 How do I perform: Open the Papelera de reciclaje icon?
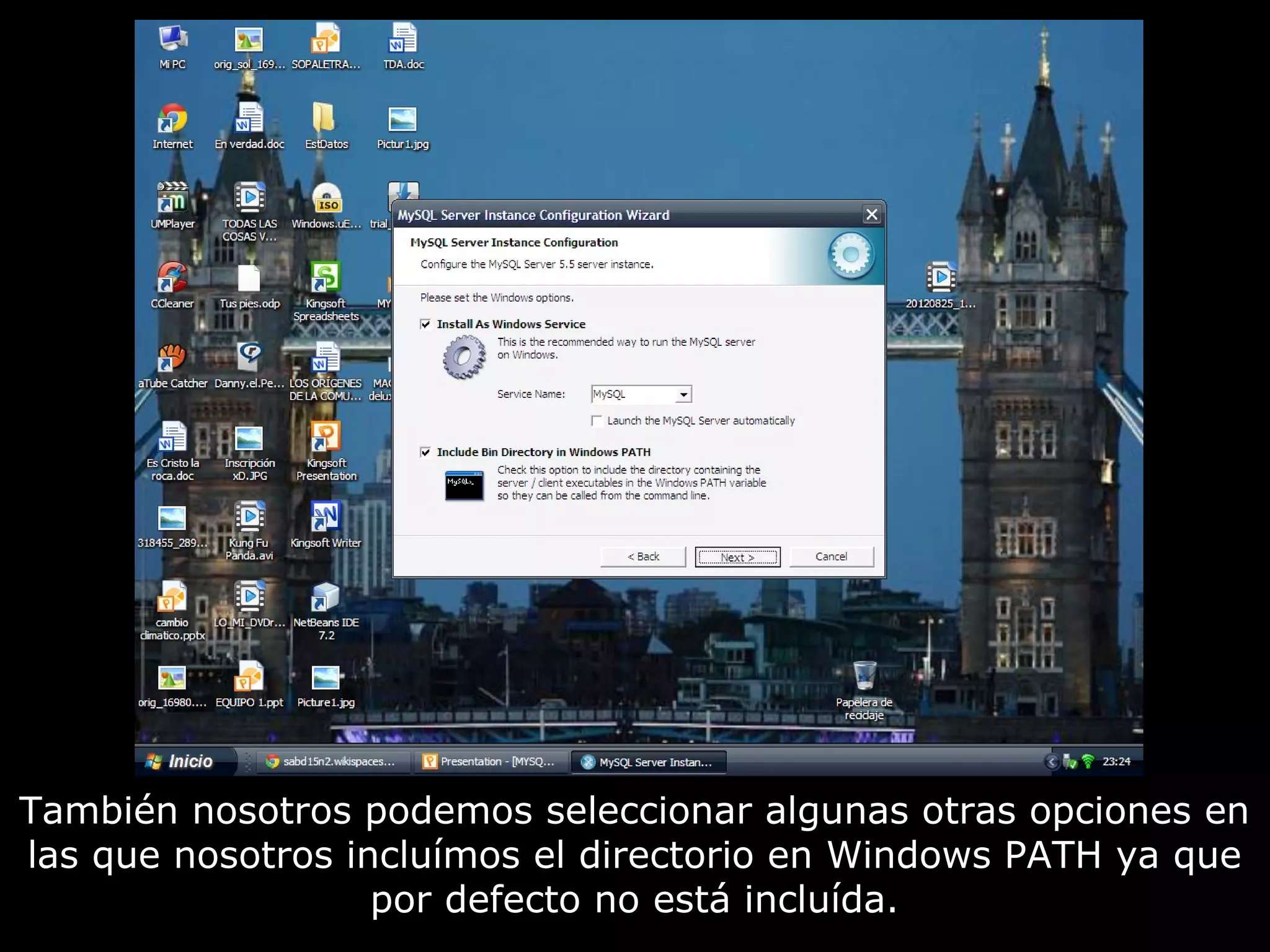(864, 691)
